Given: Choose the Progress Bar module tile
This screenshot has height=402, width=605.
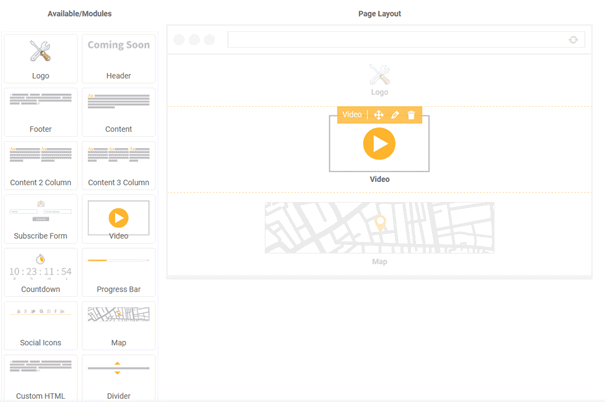Looking at the screenshot, I should coord(118,272).
